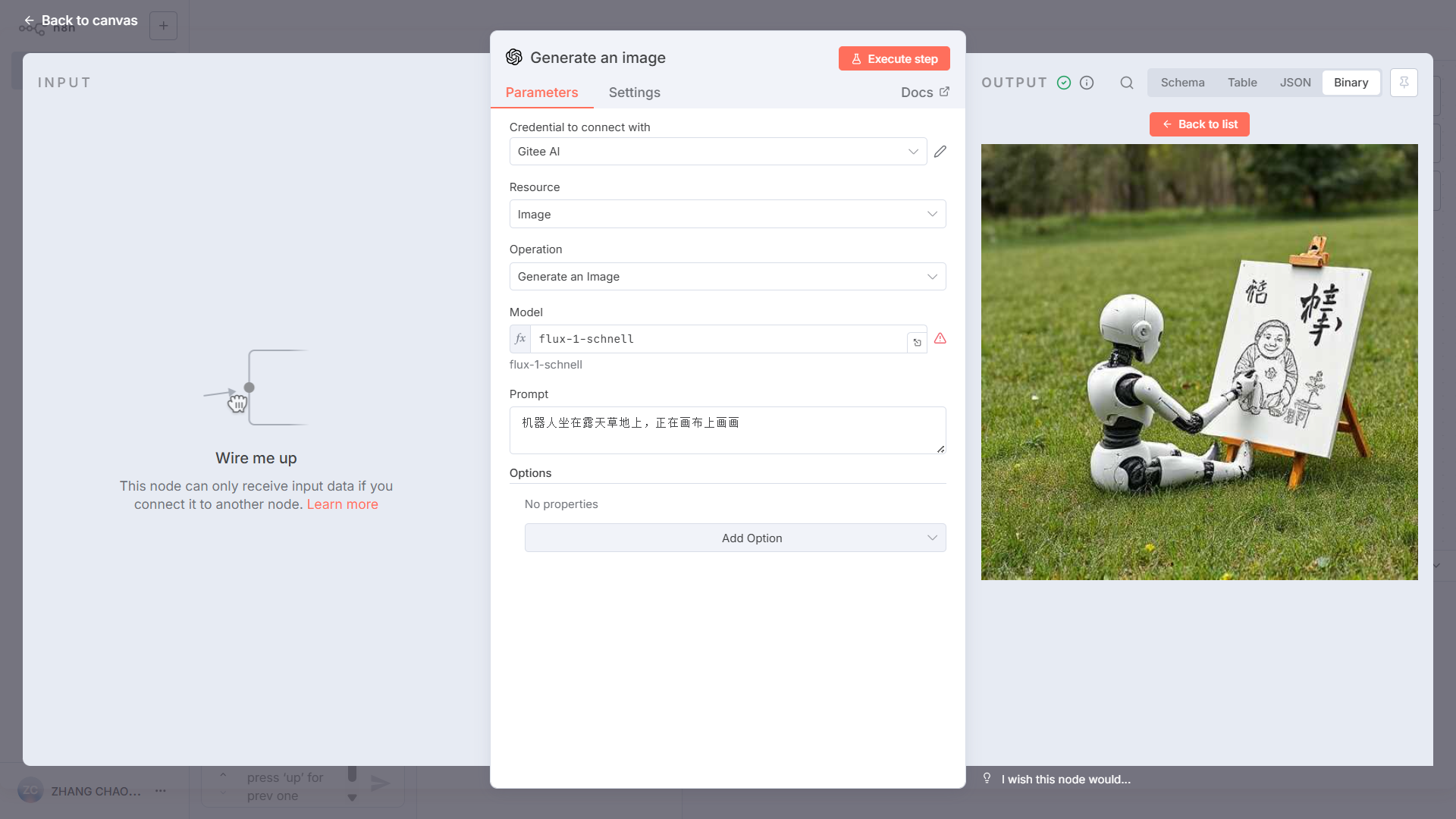
Task: Click the Execute step button
Action: tap(894, 58)
